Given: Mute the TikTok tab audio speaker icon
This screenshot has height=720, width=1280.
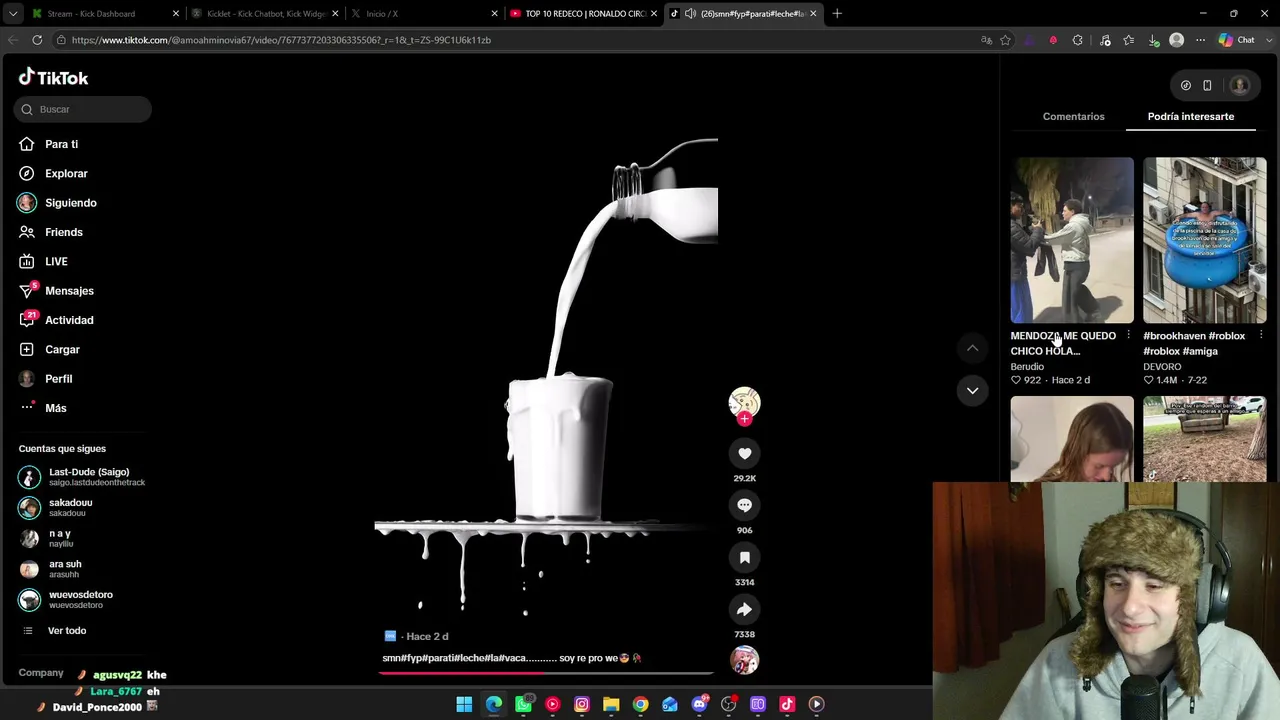Looking at the screenshot, I should tap(690, 14).
